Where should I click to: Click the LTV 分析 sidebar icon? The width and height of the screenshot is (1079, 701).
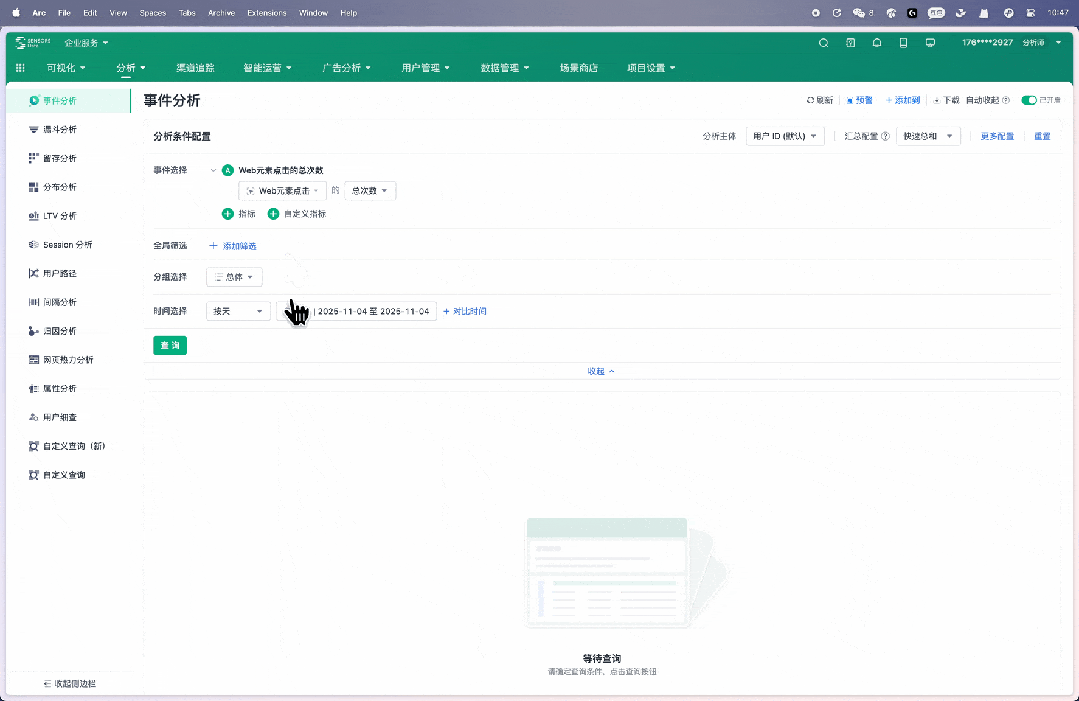point(34,216)
